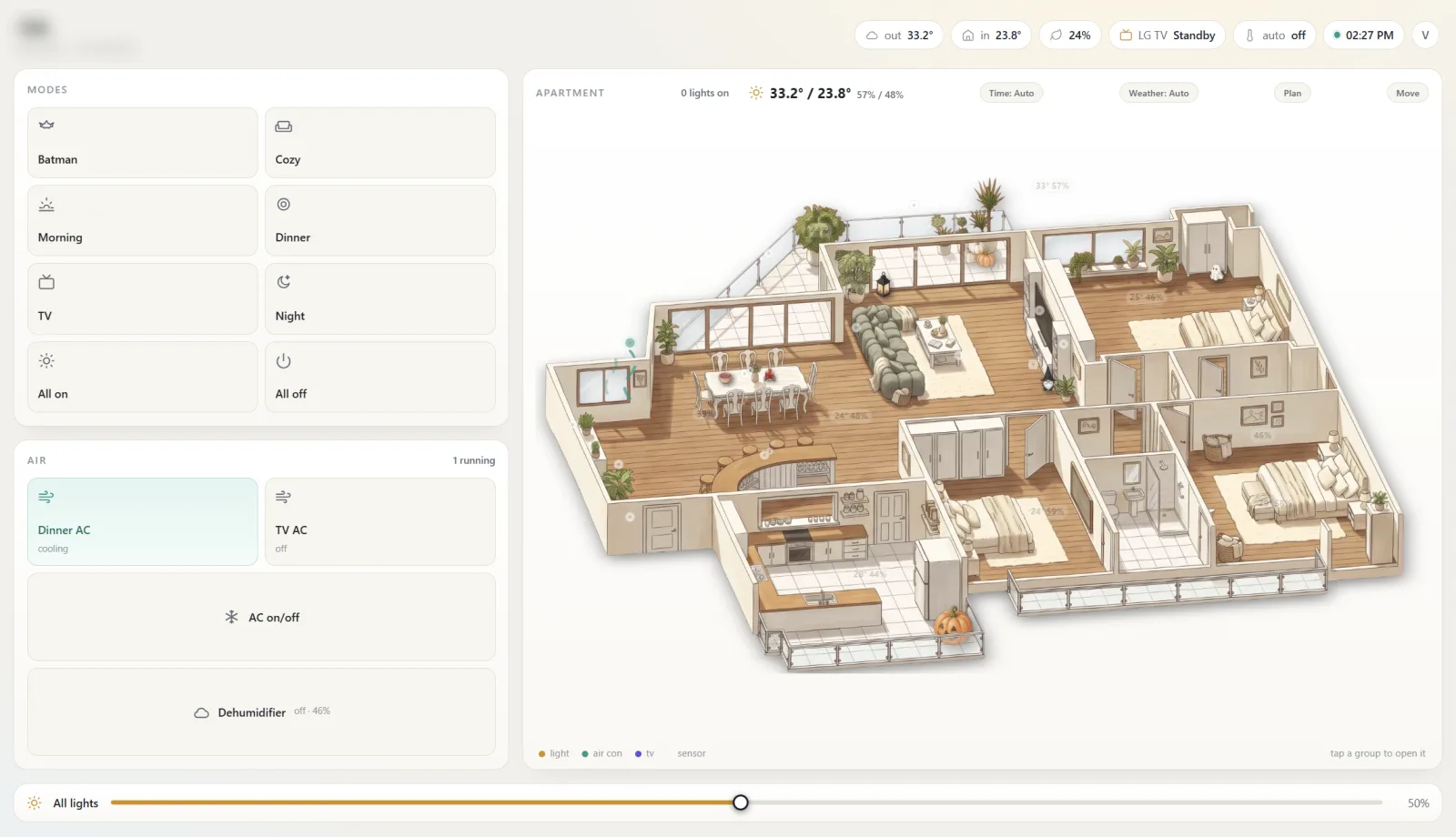The width and height of the screenshot is (1456, 837).
Task: Click the All on sun icon
Action: pos(46,360)
